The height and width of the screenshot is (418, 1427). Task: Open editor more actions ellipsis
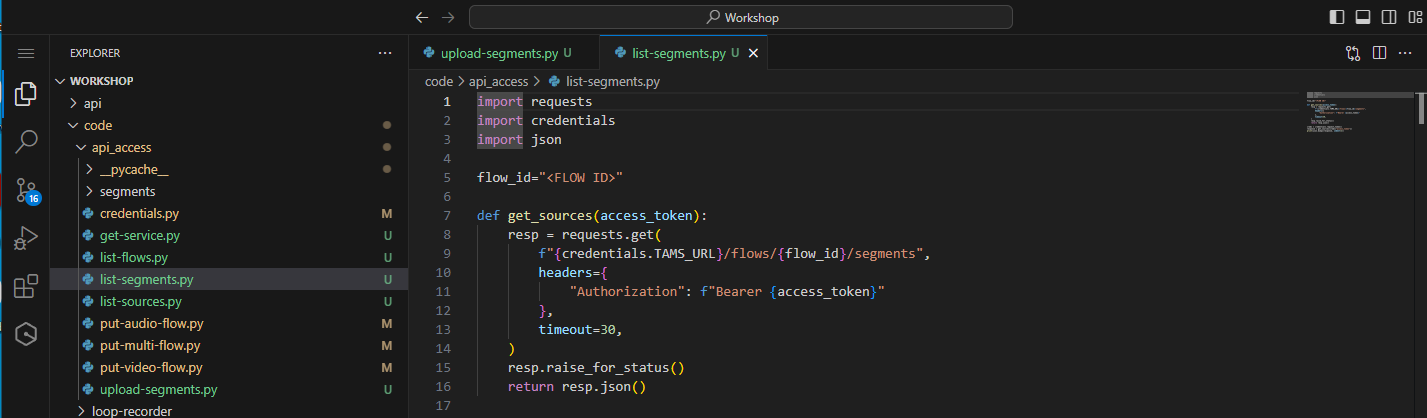click(x=1404, y=53)
